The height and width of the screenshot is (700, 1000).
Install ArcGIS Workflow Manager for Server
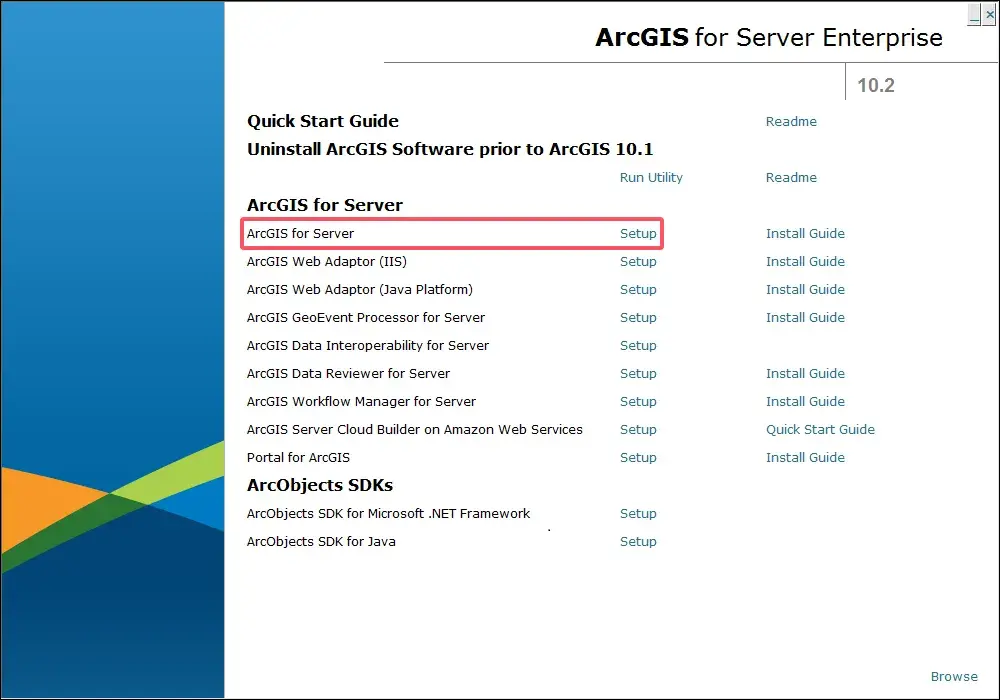click(638, 401)
